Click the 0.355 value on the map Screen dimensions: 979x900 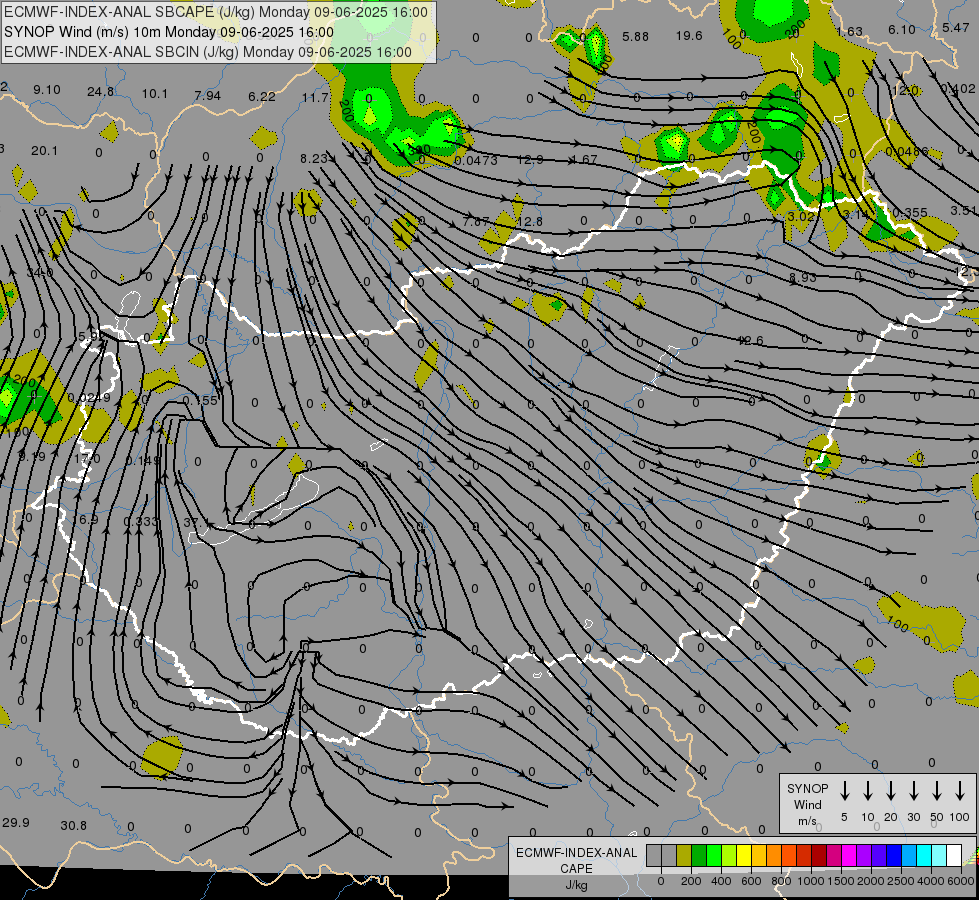[910, 212]
